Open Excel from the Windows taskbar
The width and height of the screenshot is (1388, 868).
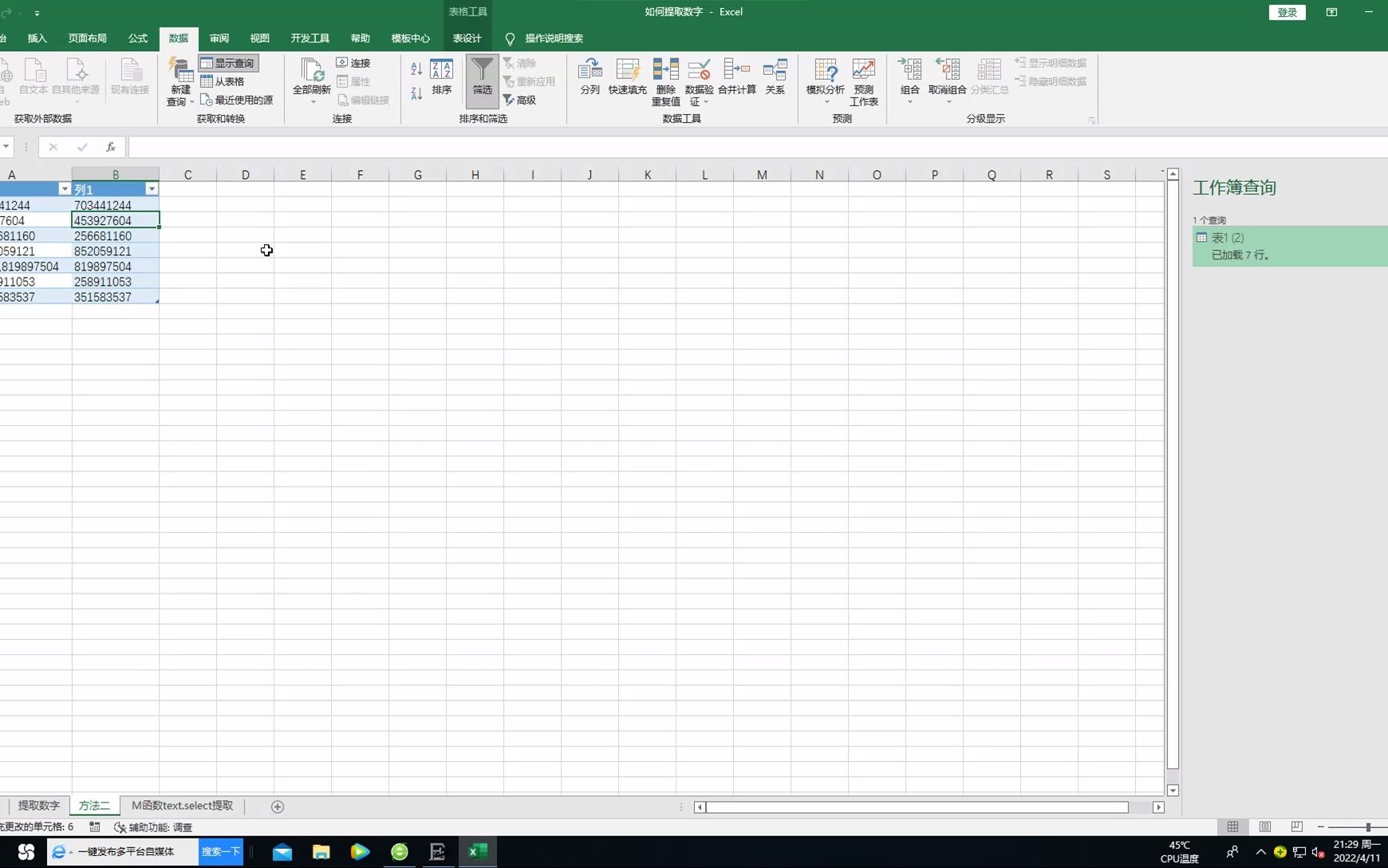(478, 852)
